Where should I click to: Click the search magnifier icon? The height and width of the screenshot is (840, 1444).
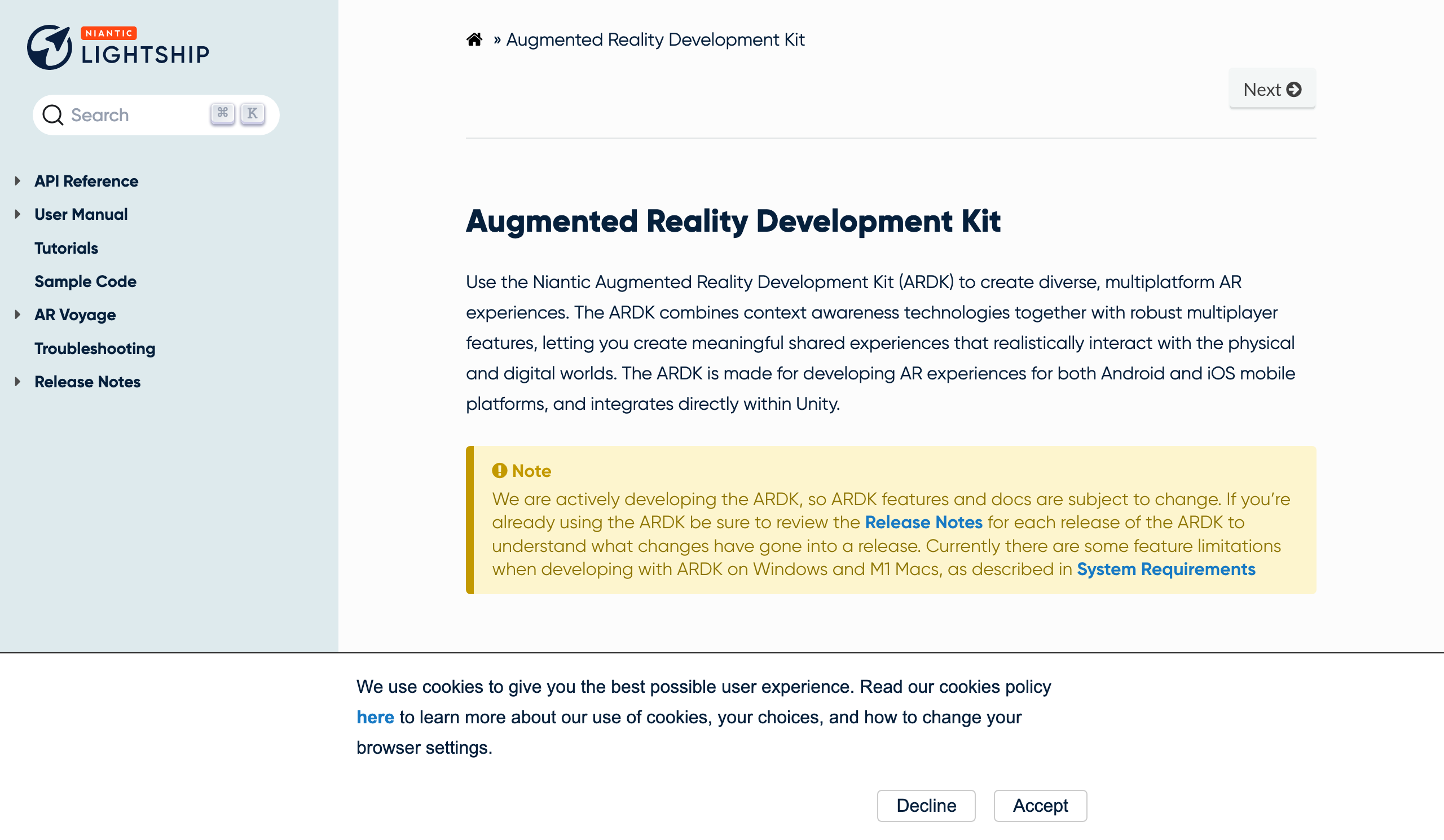[x=52, y=115]
